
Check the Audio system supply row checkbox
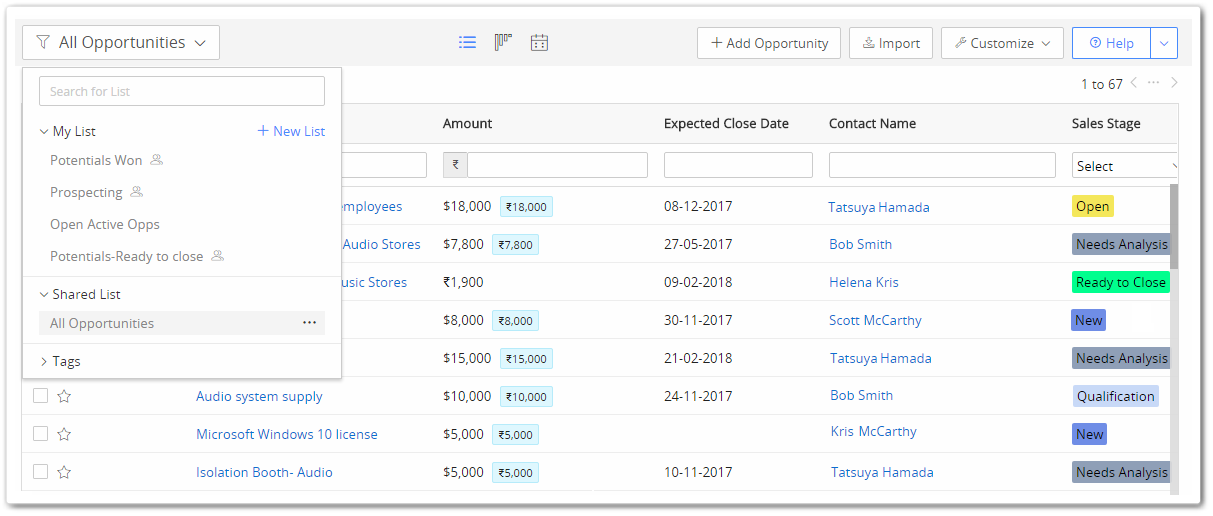[x=40, y=396]
